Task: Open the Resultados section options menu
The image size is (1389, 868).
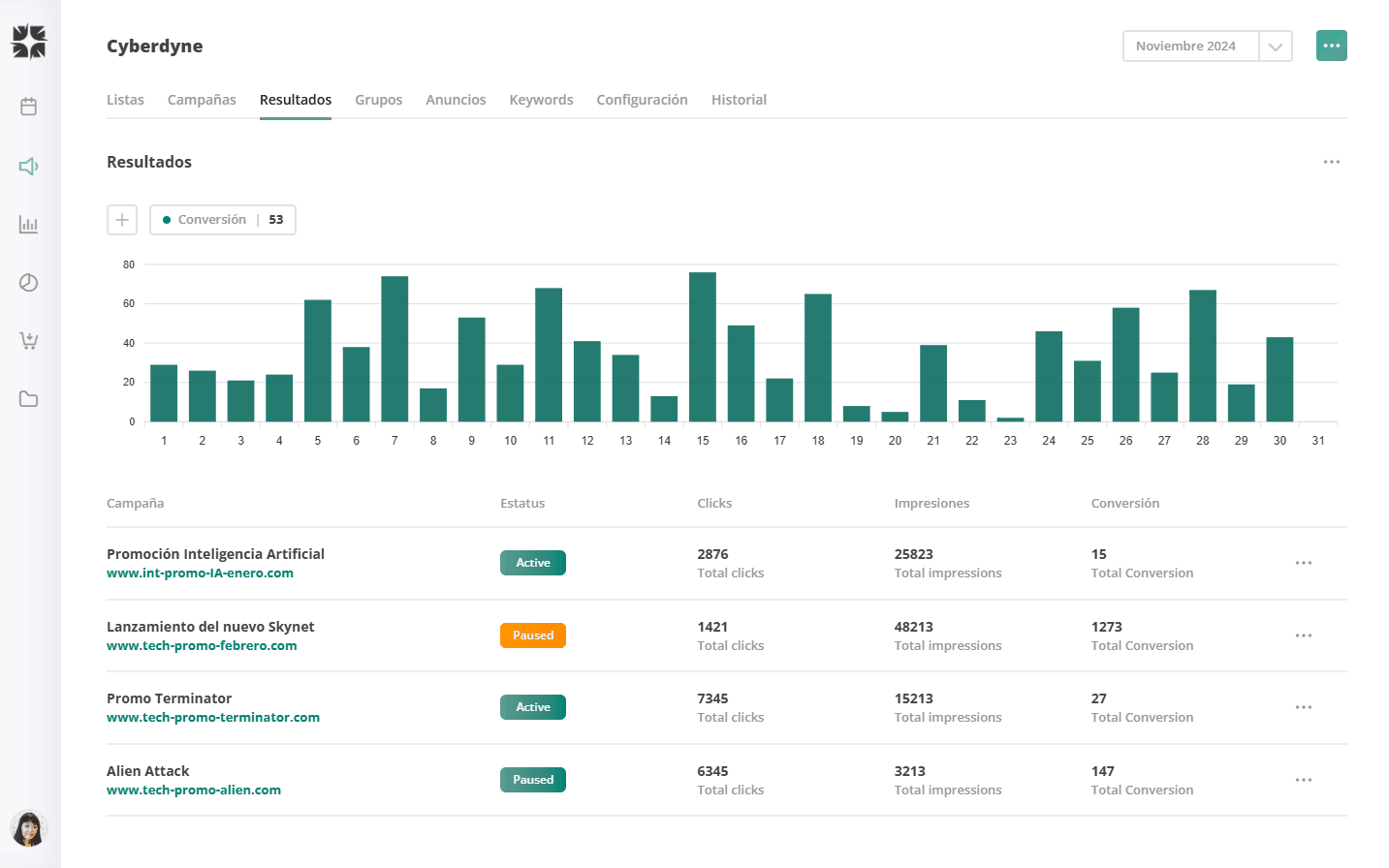Action: (1331, 162)
